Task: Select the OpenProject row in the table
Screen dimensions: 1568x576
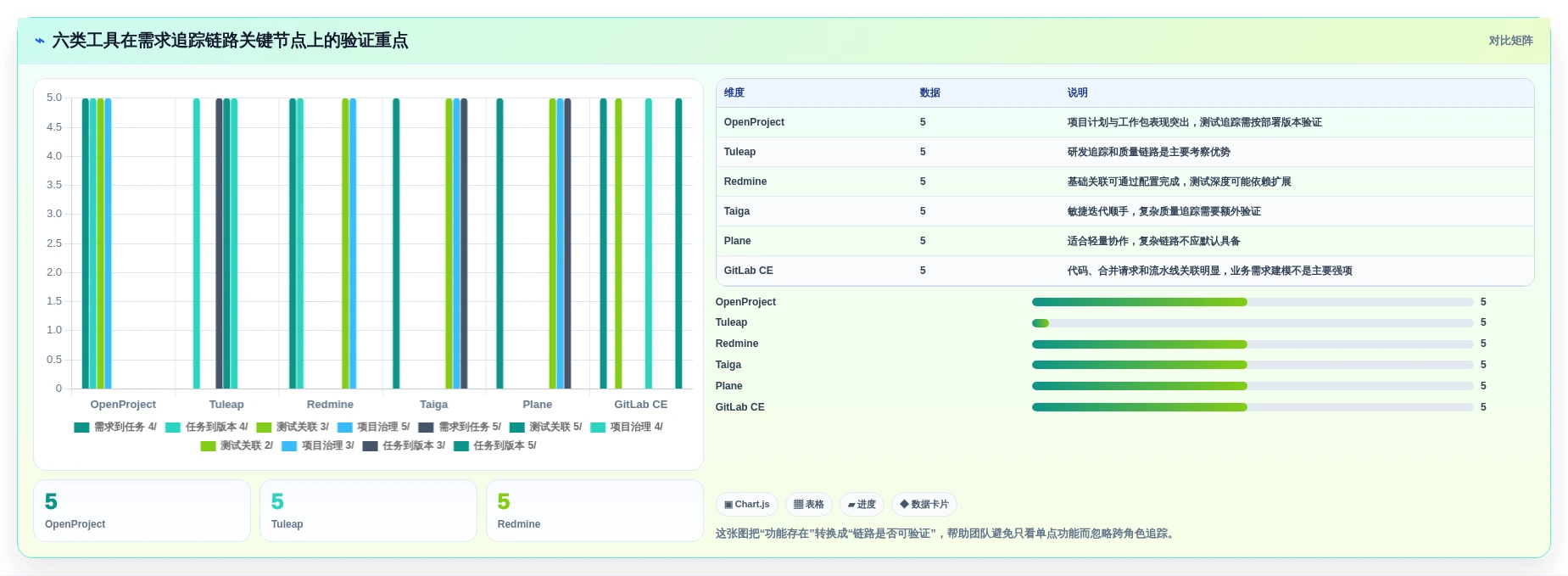Action: click(1124, 123)
